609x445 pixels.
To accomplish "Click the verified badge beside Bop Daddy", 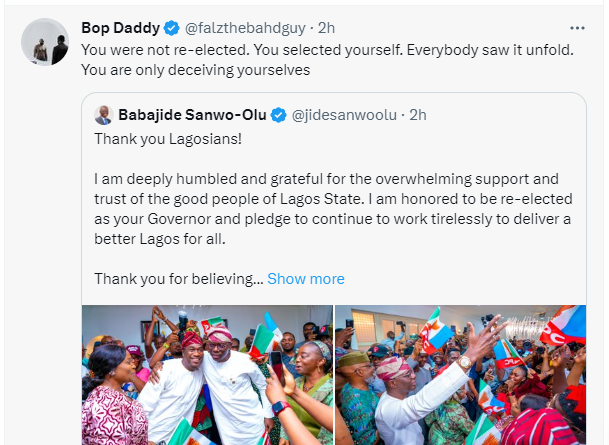I will point(168,28).
